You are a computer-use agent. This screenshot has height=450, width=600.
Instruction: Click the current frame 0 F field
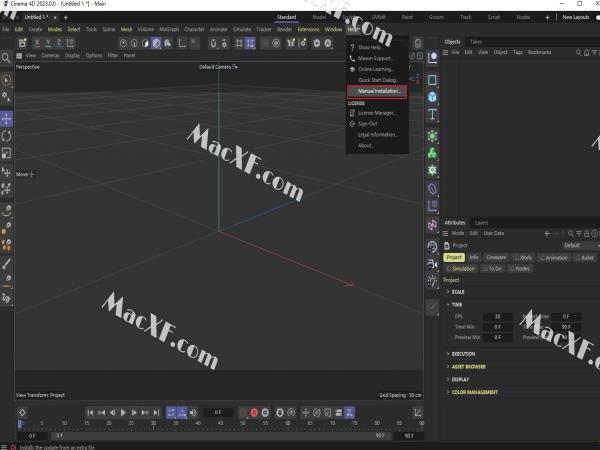coord(218,412)
